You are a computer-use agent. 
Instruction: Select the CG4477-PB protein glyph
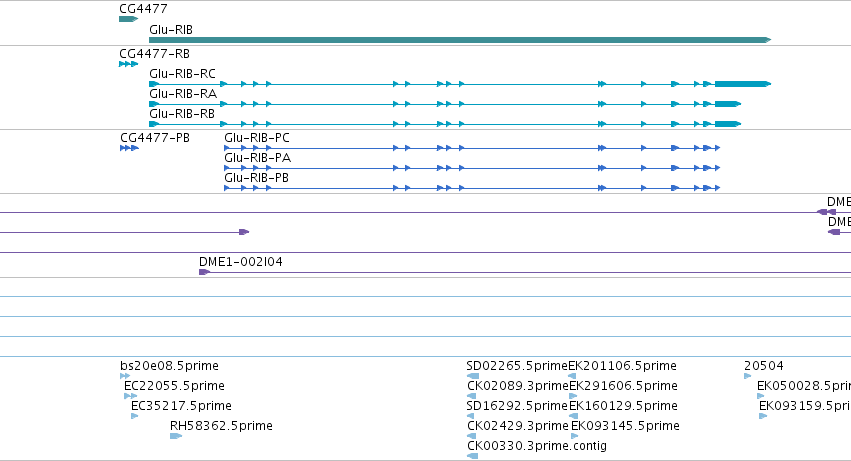click(130, 148)
